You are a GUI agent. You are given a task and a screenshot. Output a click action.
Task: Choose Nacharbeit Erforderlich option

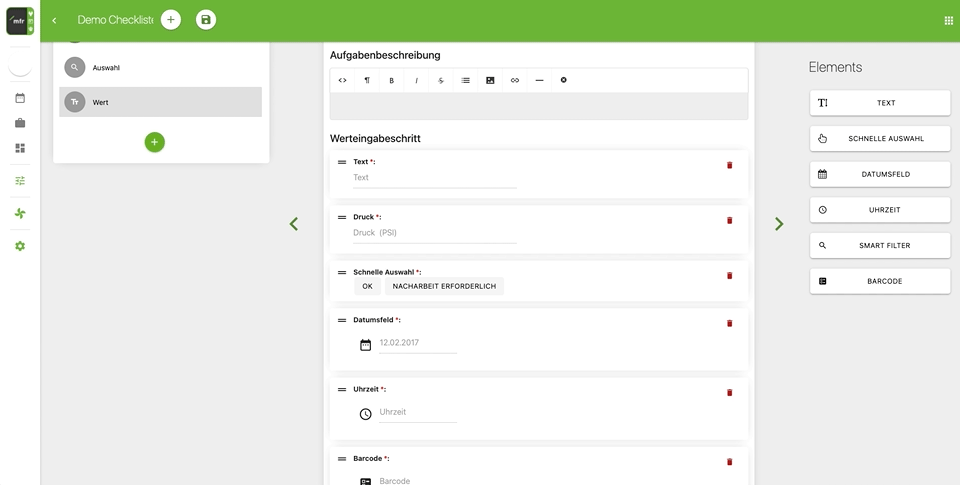444,286
